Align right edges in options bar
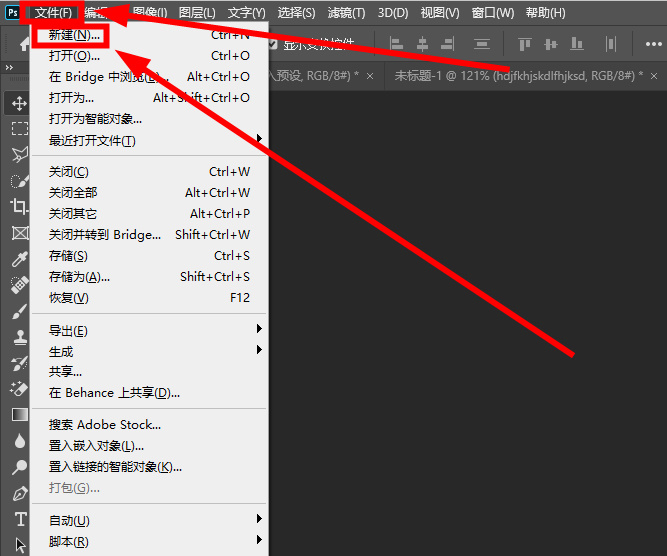Screen dimensions: 667x556 (448, 44)
